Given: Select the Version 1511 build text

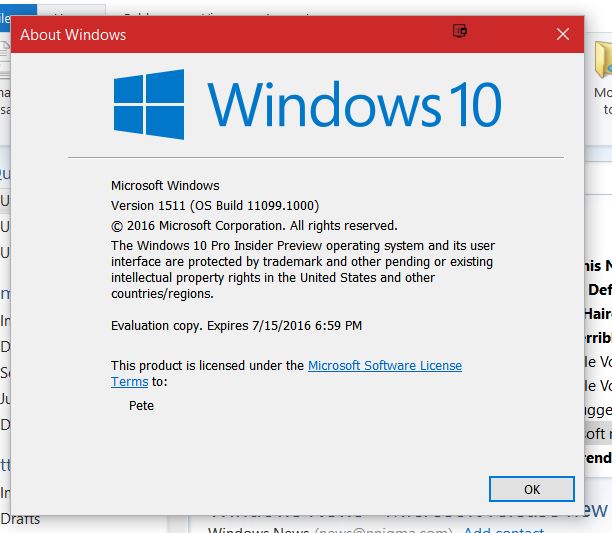Looking at the screenshot, I should click(x=215, y=206).
